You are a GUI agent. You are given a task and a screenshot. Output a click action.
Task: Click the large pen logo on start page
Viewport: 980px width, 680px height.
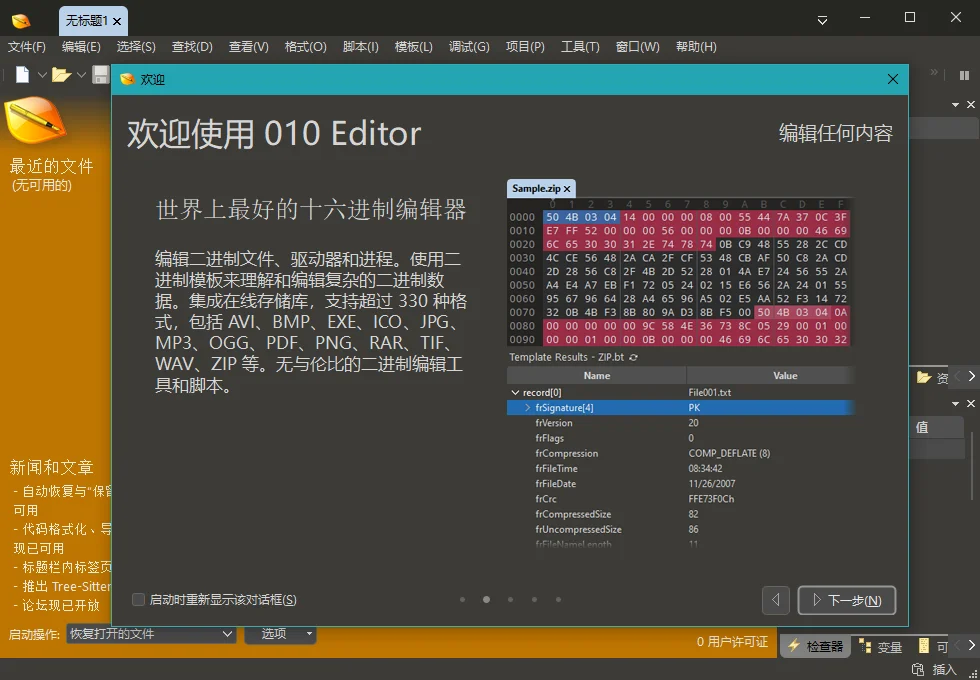(35, 119)
